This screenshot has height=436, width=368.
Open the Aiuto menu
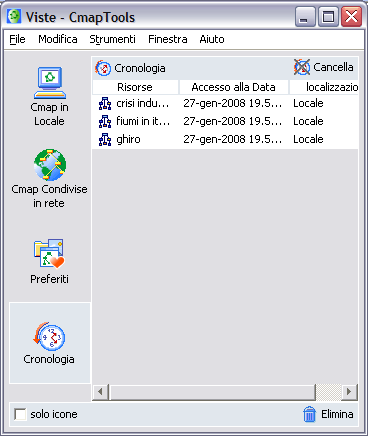point(212,39)
